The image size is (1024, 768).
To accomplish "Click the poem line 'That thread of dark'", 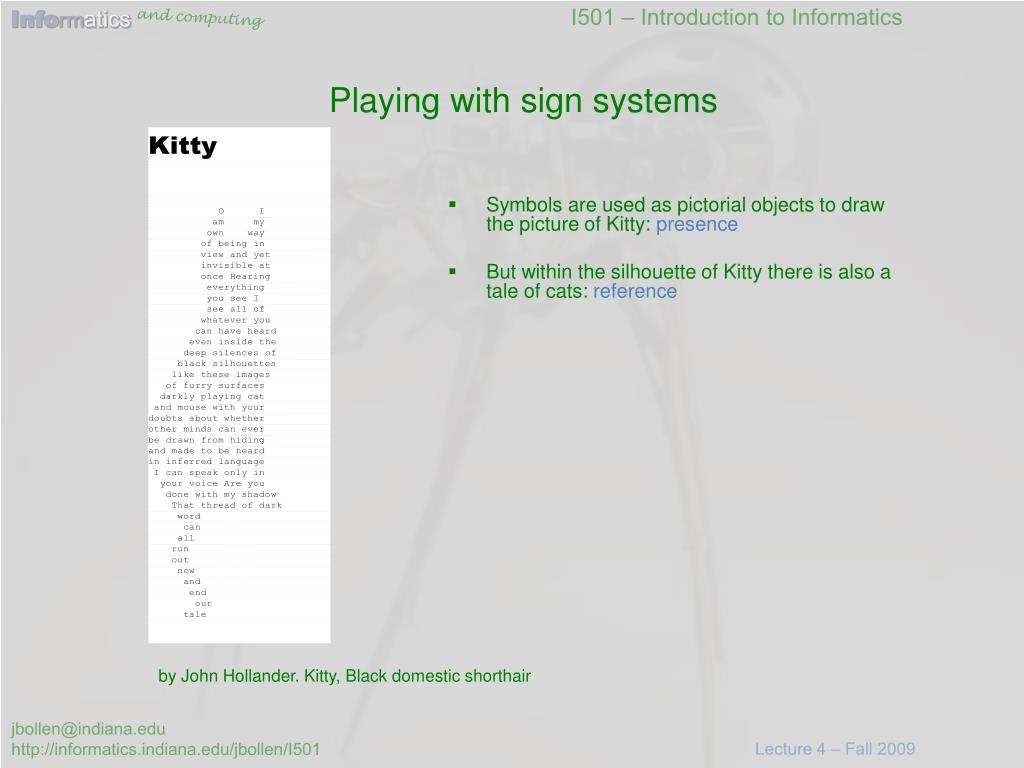I will (227, 505).
